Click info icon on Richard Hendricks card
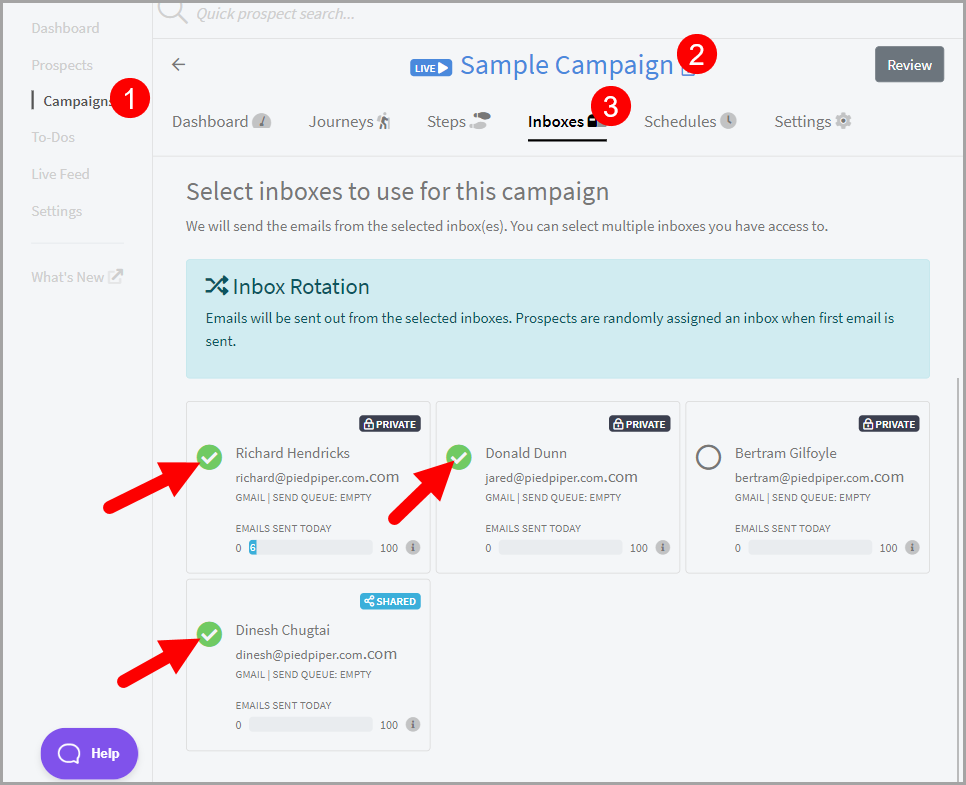 pyautogui.click(x=413, y=548)
